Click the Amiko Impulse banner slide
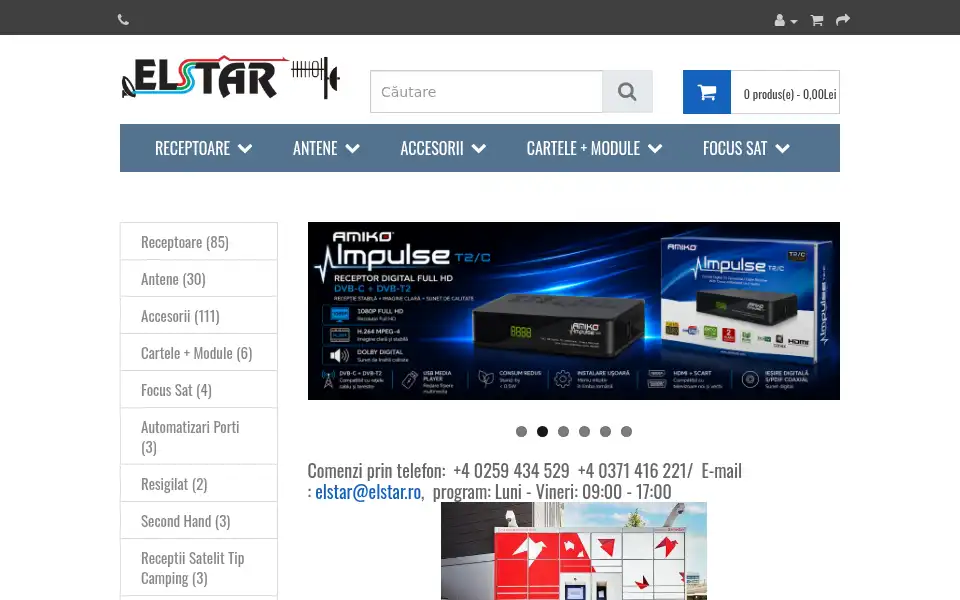 pos(574,311)
